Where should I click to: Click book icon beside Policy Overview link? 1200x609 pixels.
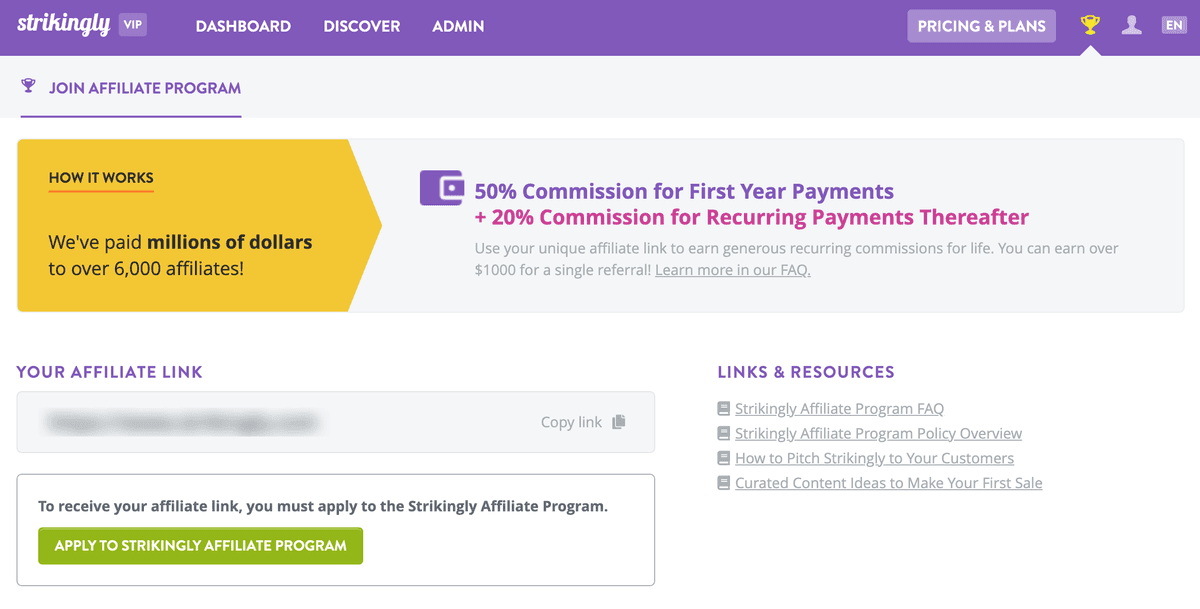(x=724, y=433)
